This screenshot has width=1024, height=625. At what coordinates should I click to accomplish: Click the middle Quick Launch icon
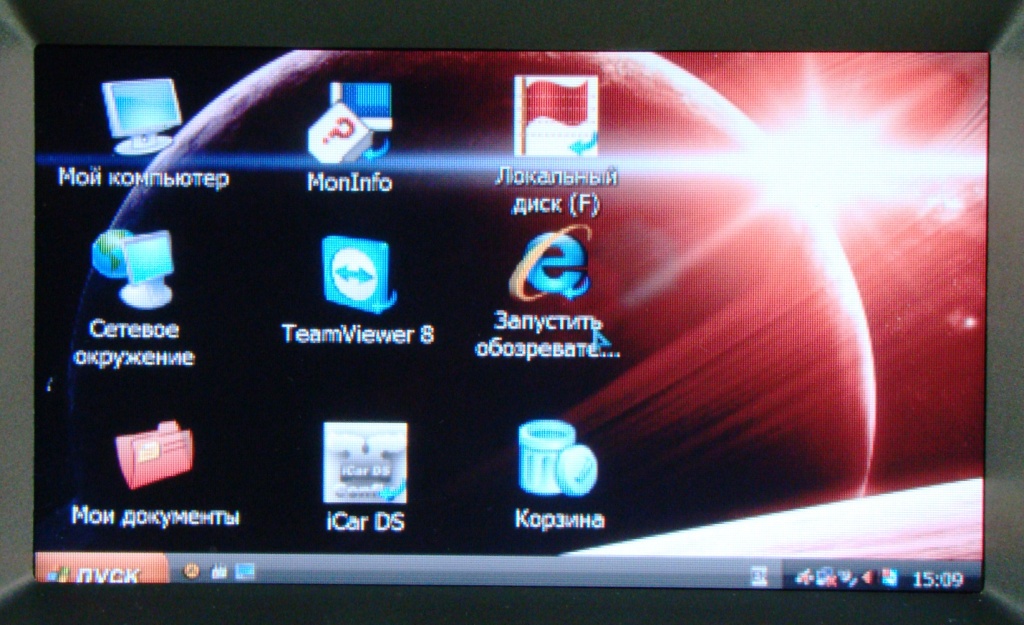pos(218,572)
